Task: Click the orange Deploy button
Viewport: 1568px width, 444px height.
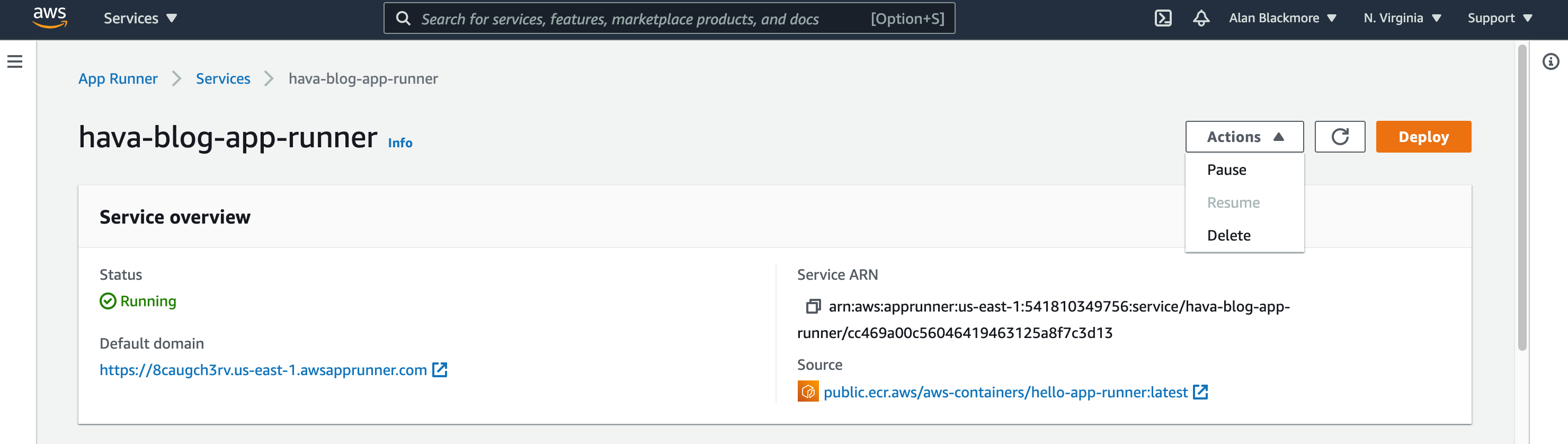Action: point(1423,136)
